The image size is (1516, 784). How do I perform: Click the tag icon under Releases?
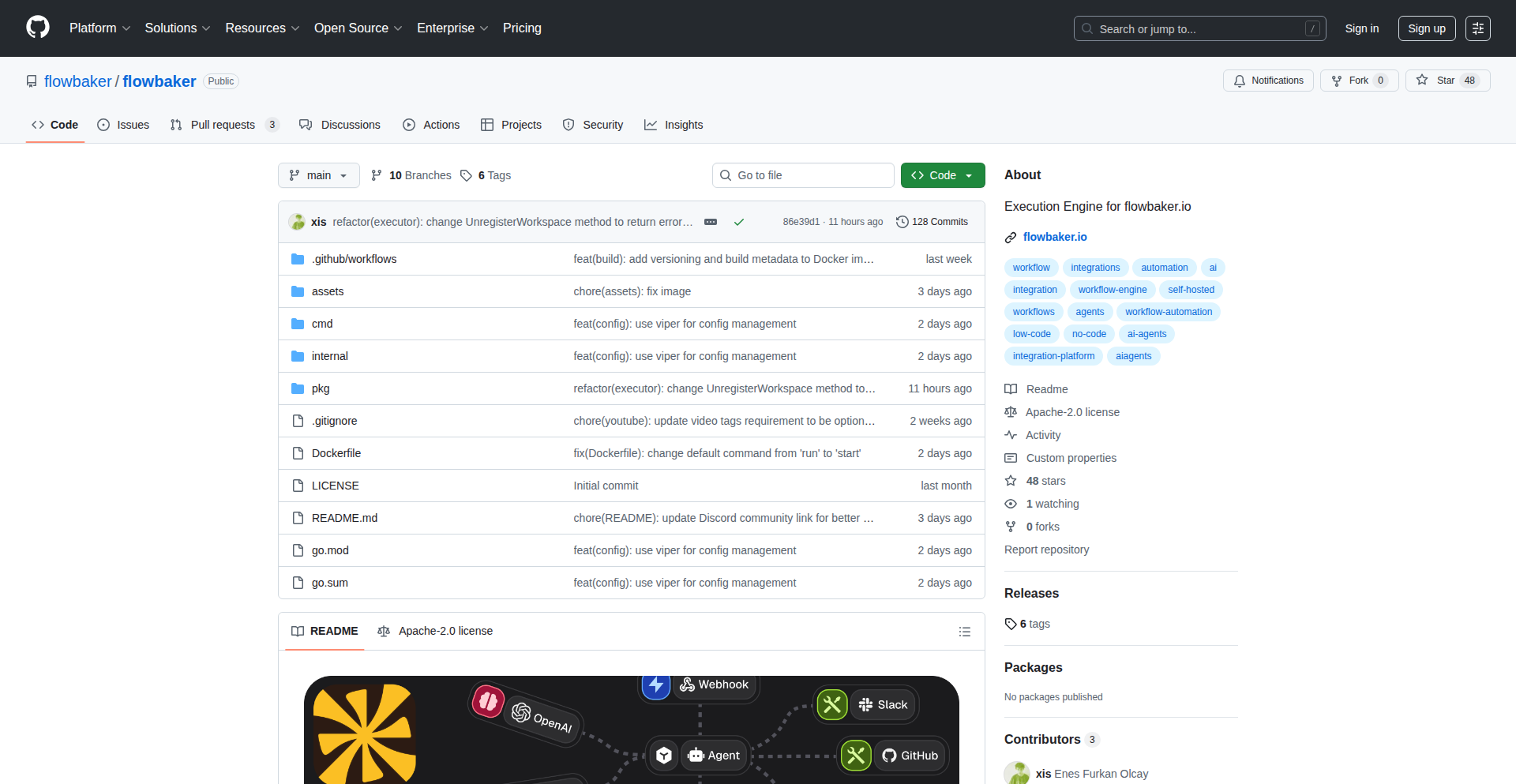(1011, 624)
